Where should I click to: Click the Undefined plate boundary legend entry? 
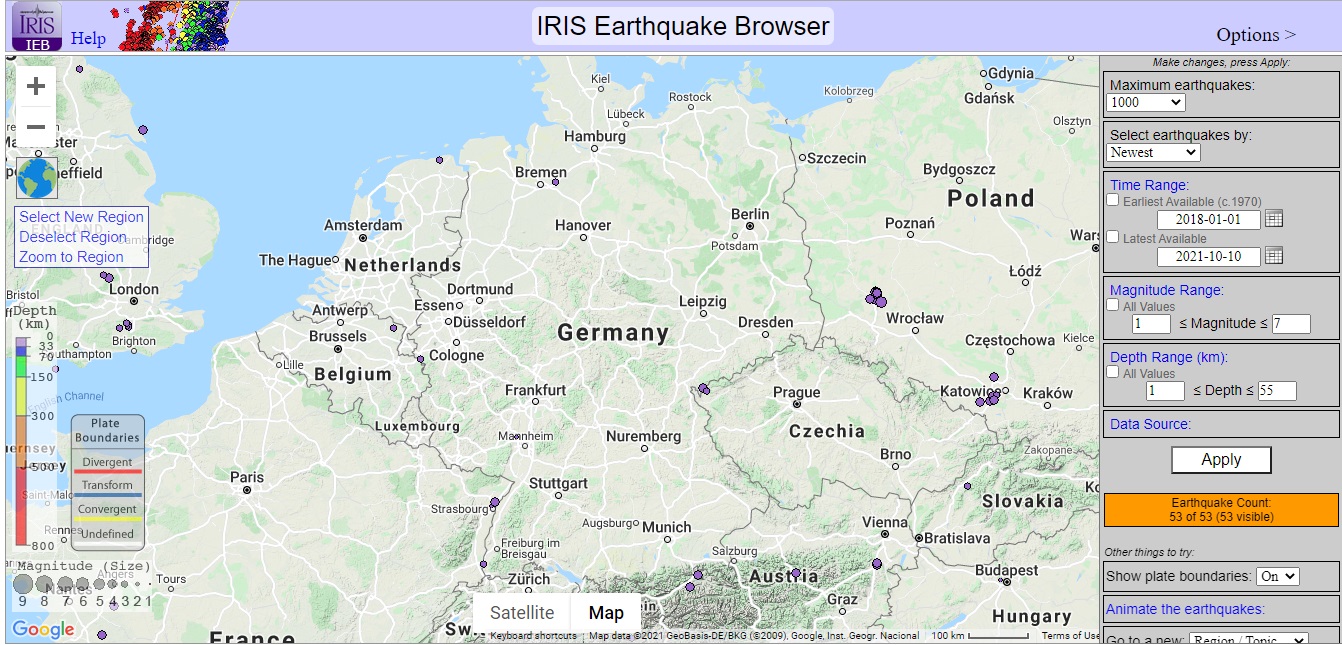(x=107, y=535)
